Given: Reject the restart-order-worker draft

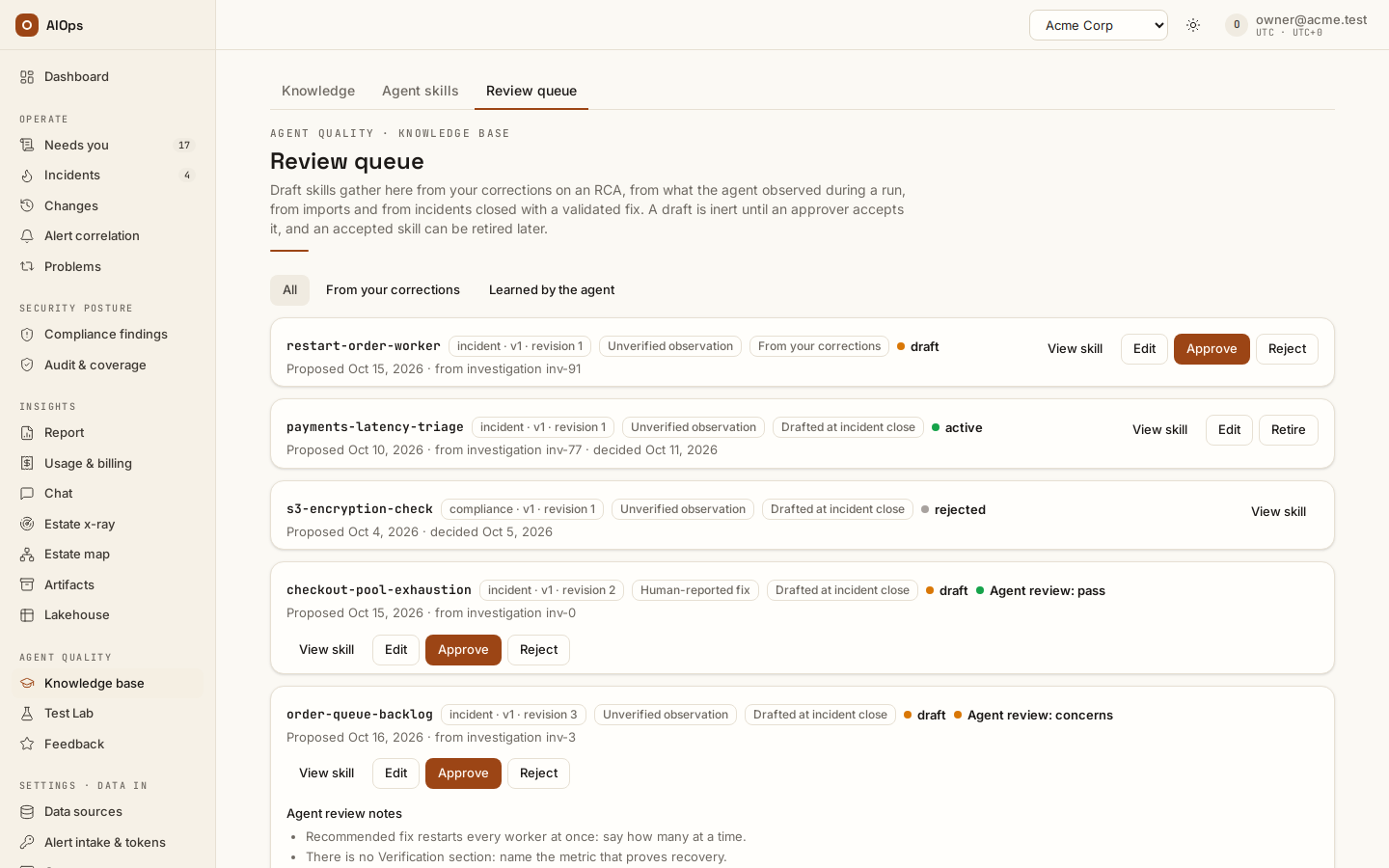Looking at the screenshot, I should pyautogui.click(x=1287, y=349).
